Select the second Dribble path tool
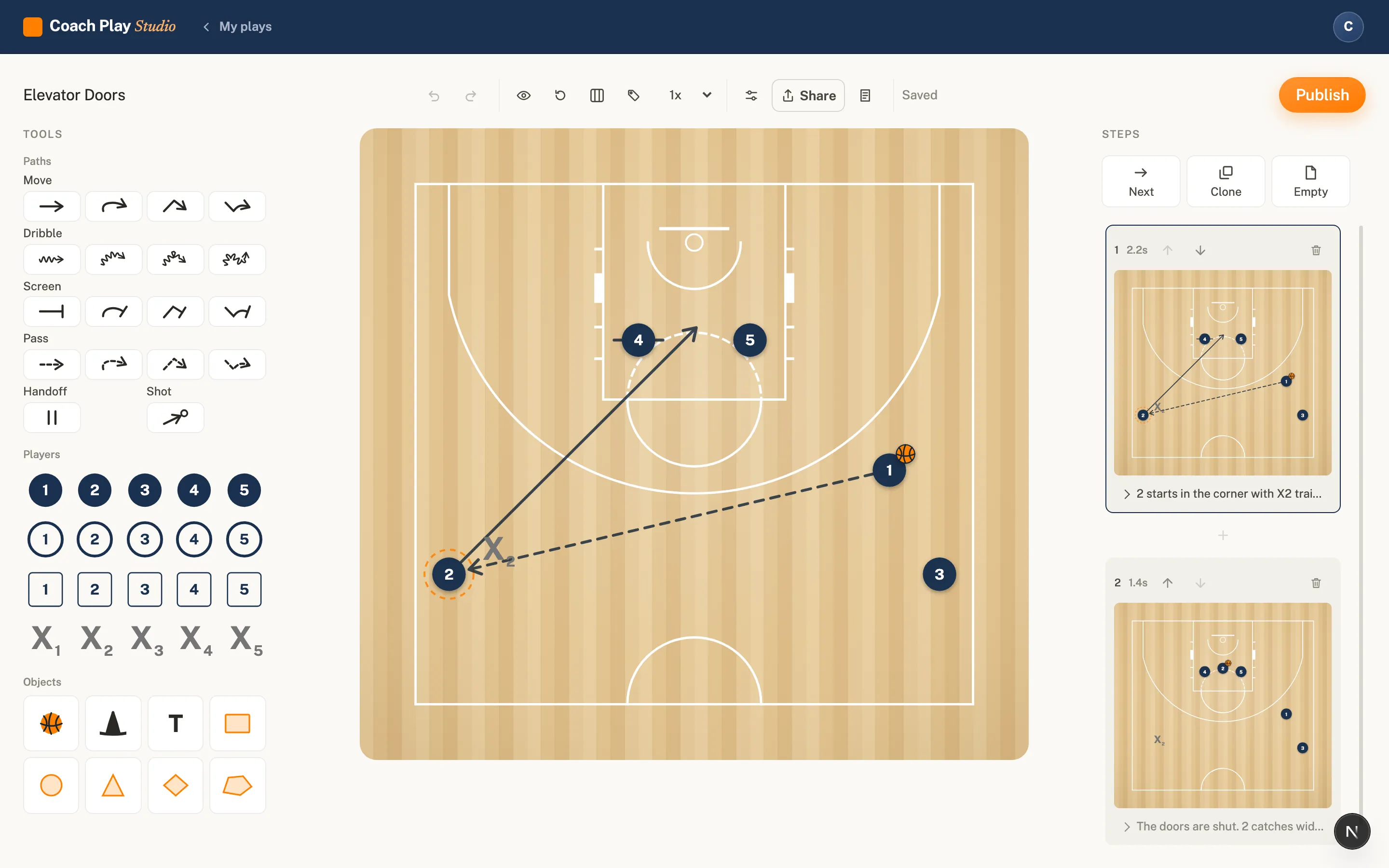Viewport: 1389px width, 868px height. pos(114,259)
